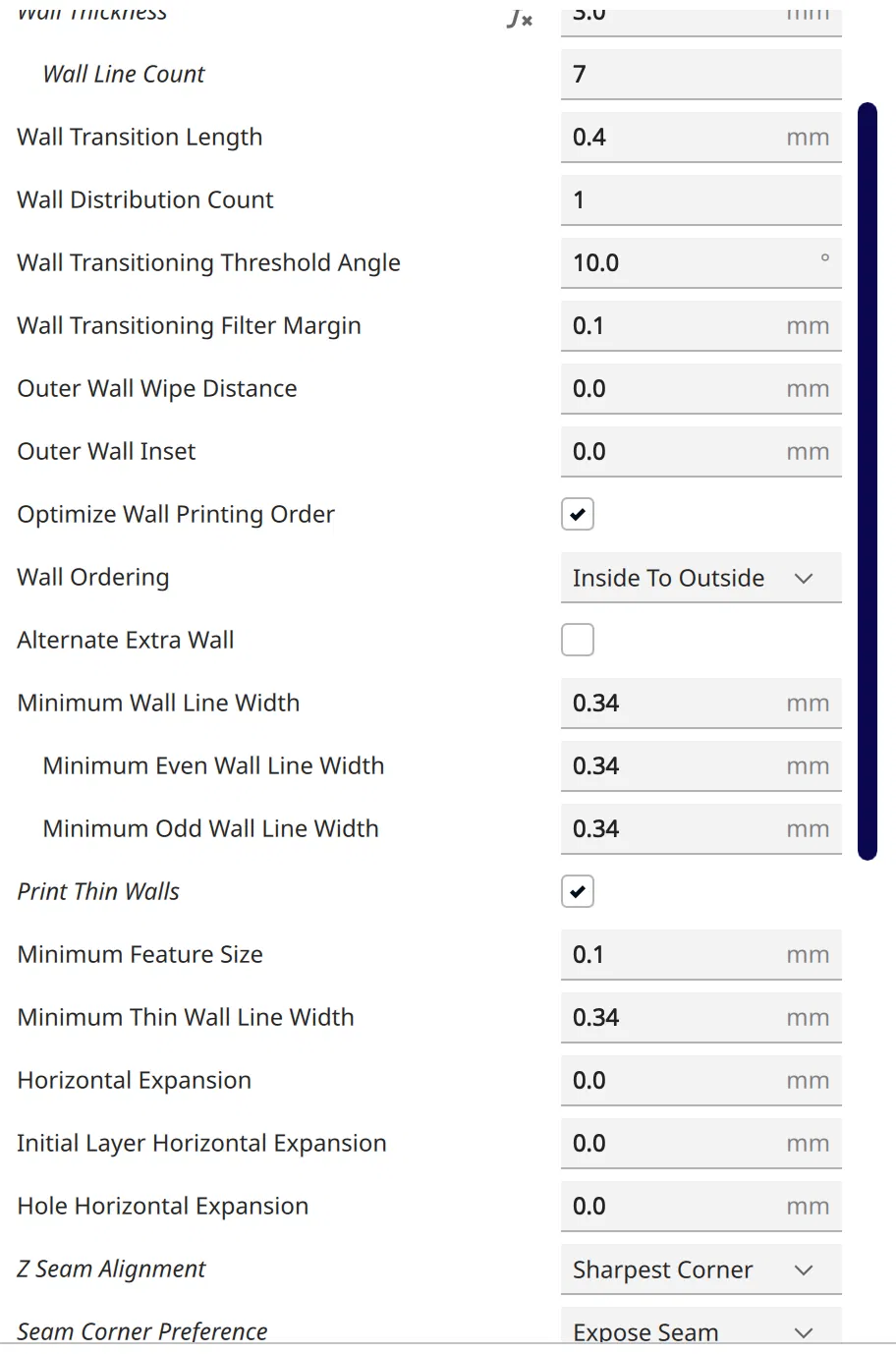Image resolution: width=896 pixels, height=1354 pixels.
Task: Click the Wall Distribution Count field
Action: click(700, 200)
